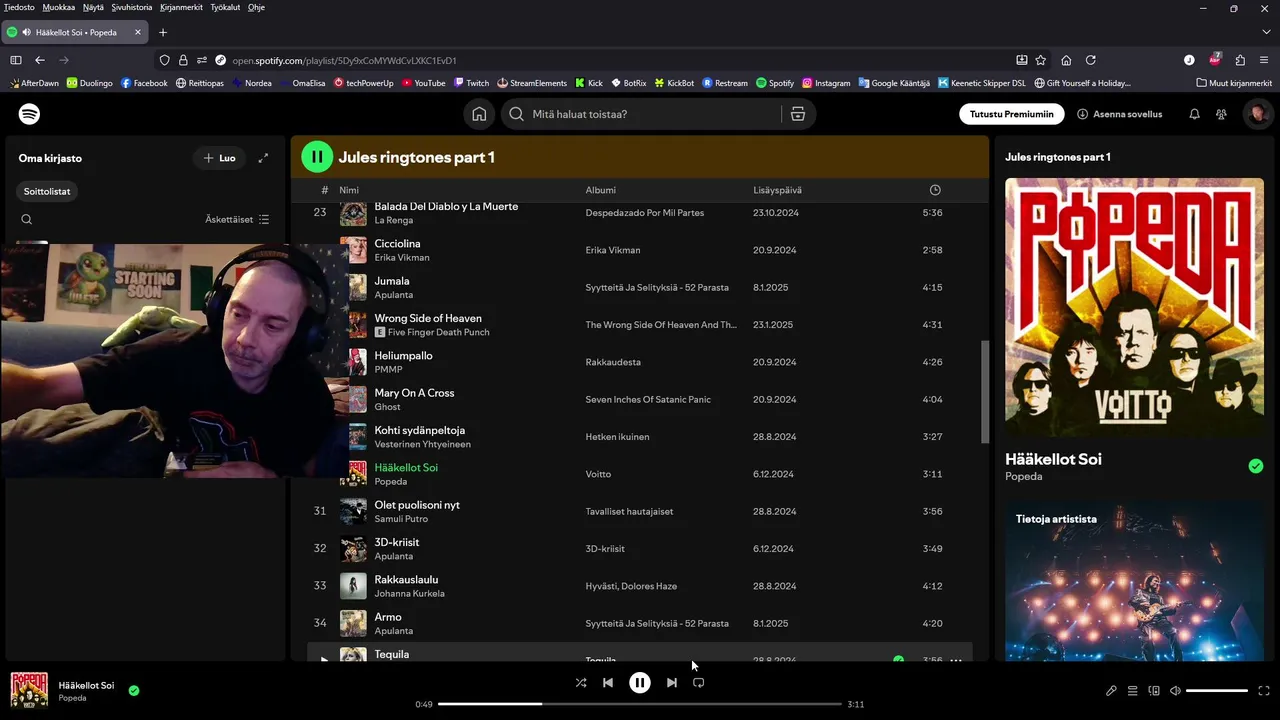This screenshot has width=1280, height=720.
Task: Open more options for the Tequila track
Action: (956, 660)
